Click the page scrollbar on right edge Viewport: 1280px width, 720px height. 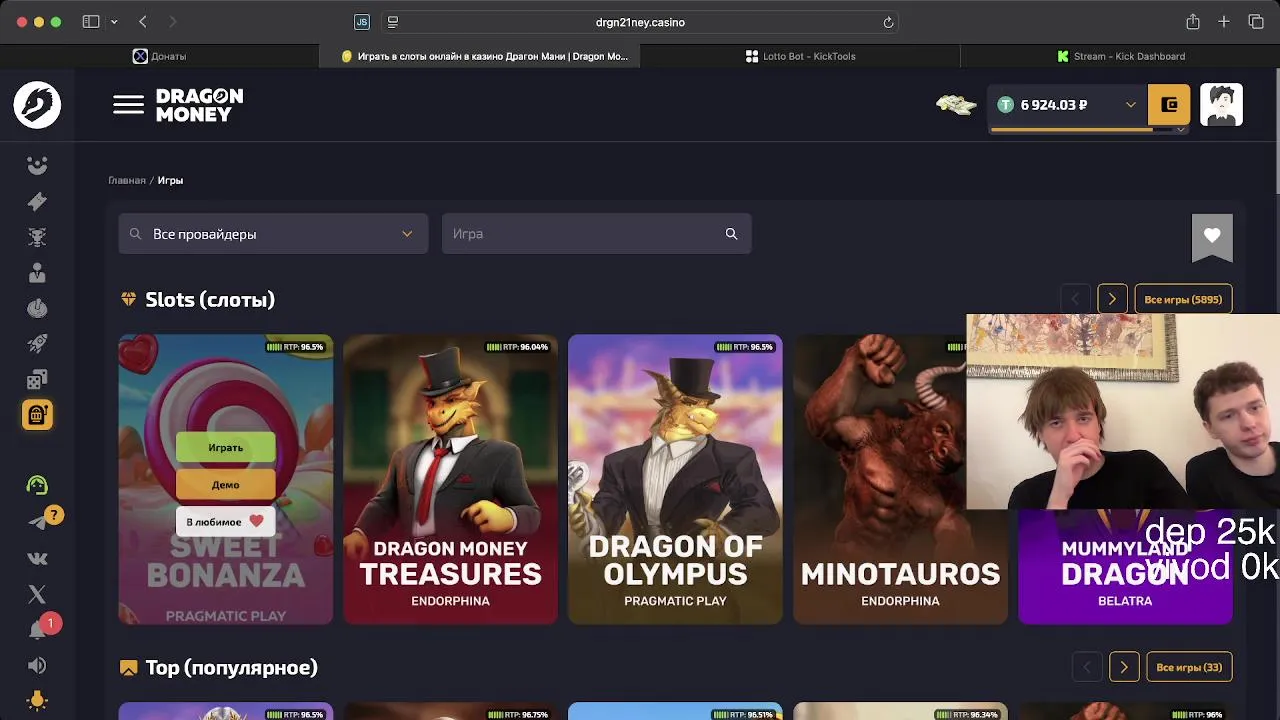pyautogui.click(x=1276, y=130)
